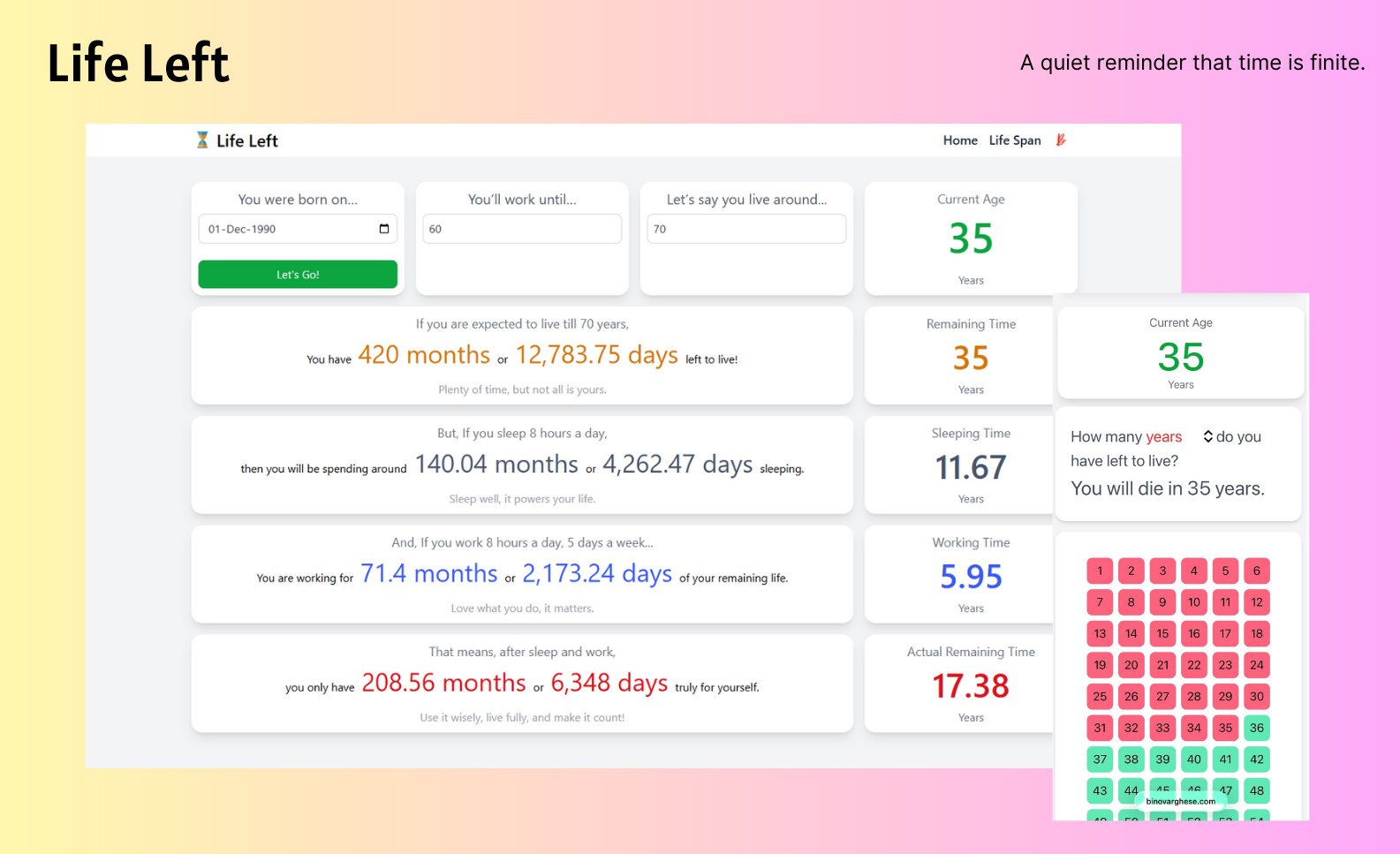Click the Life Left brand title in navbar
Viewport: 1400px width, 854px height.
(x=247, y=140)
